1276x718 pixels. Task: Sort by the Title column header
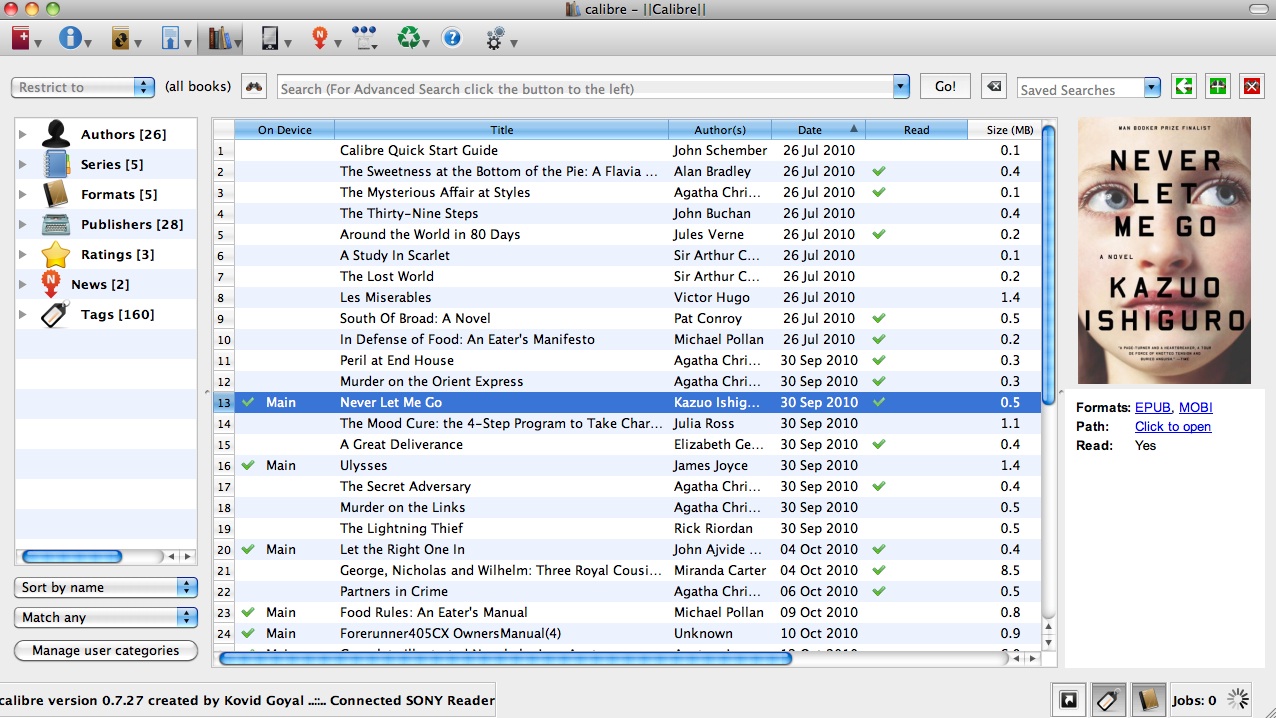click(502, 130)
